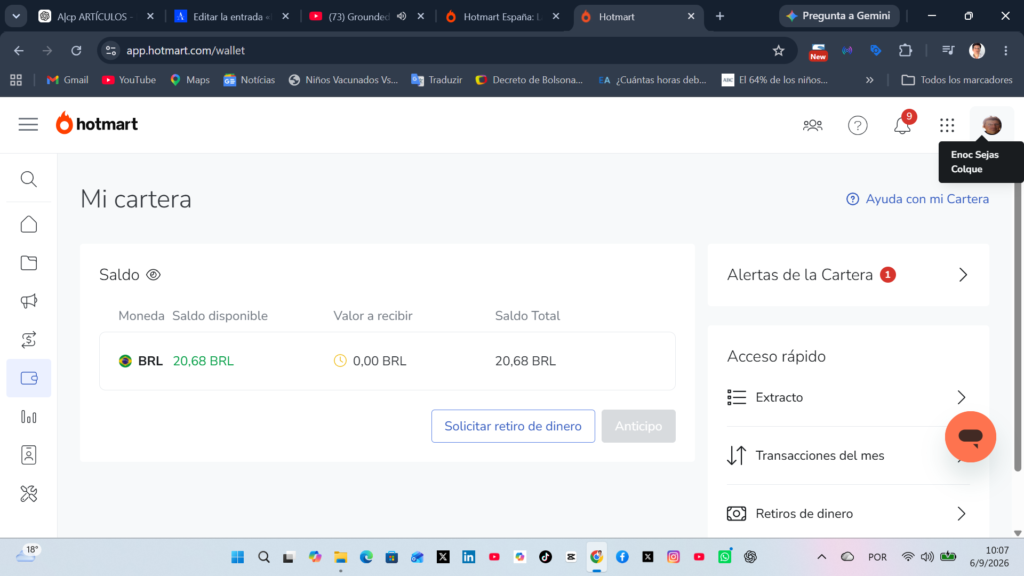Viewport: 1024px width, 576px height.
Task: Open the Extracto quick access entry
Action: click(x=848, y=397)
